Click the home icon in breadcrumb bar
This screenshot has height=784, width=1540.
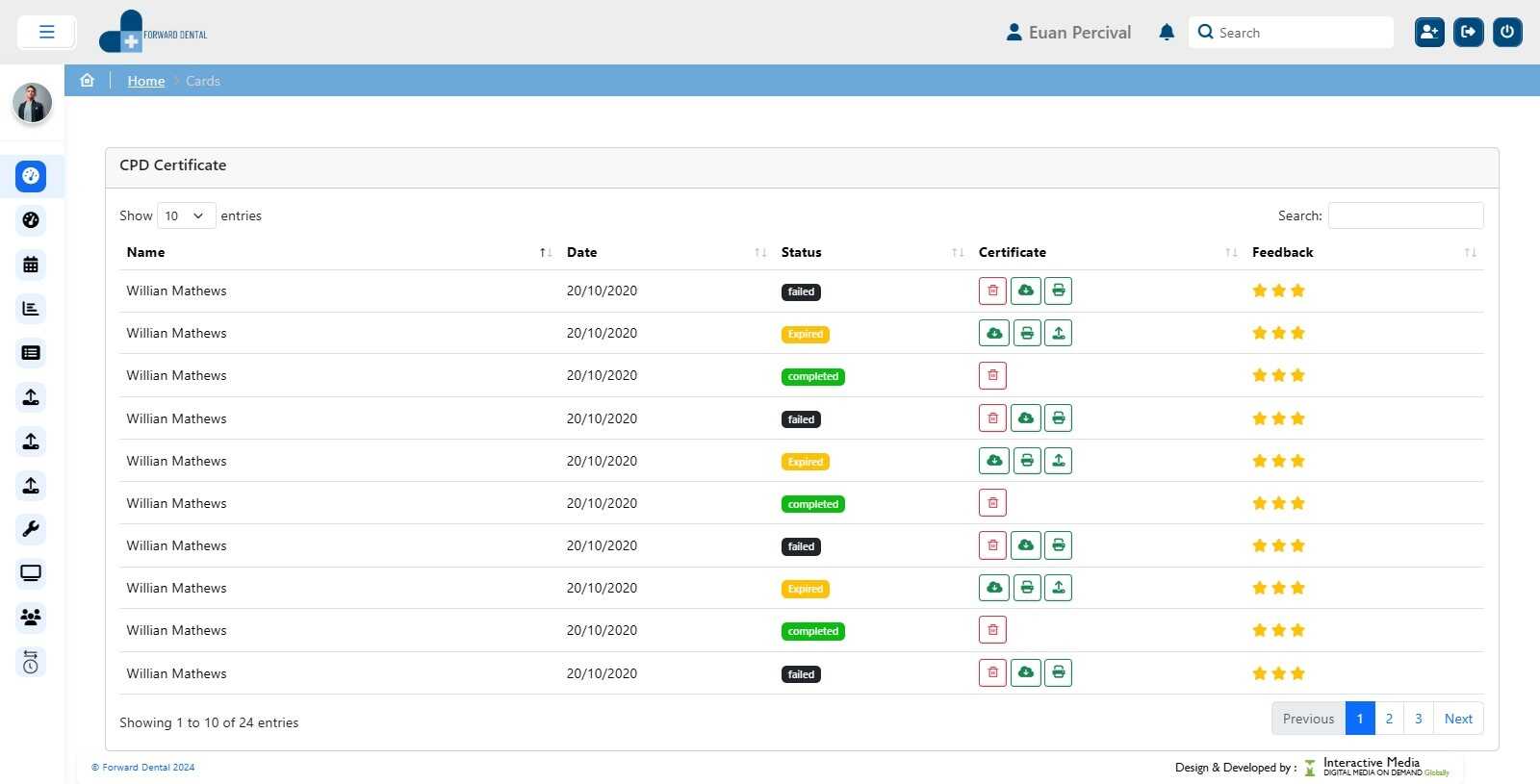coord(88,81)
